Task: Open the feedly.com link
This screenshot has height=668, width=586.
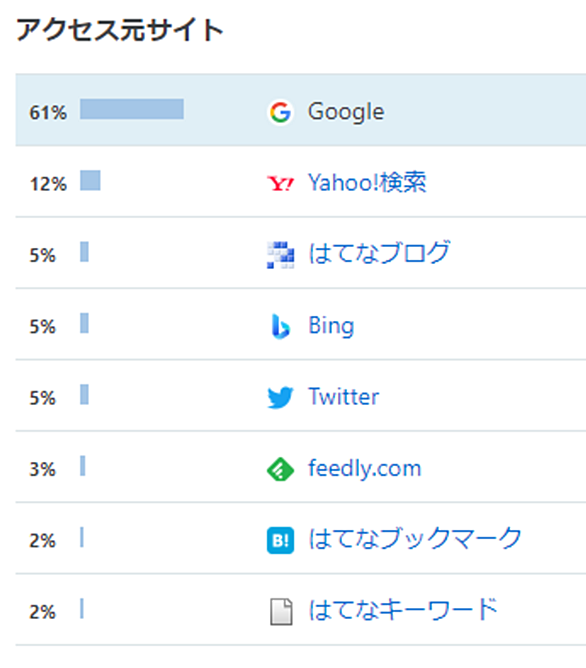Action: pyautogui.click(x=365, y=468)
